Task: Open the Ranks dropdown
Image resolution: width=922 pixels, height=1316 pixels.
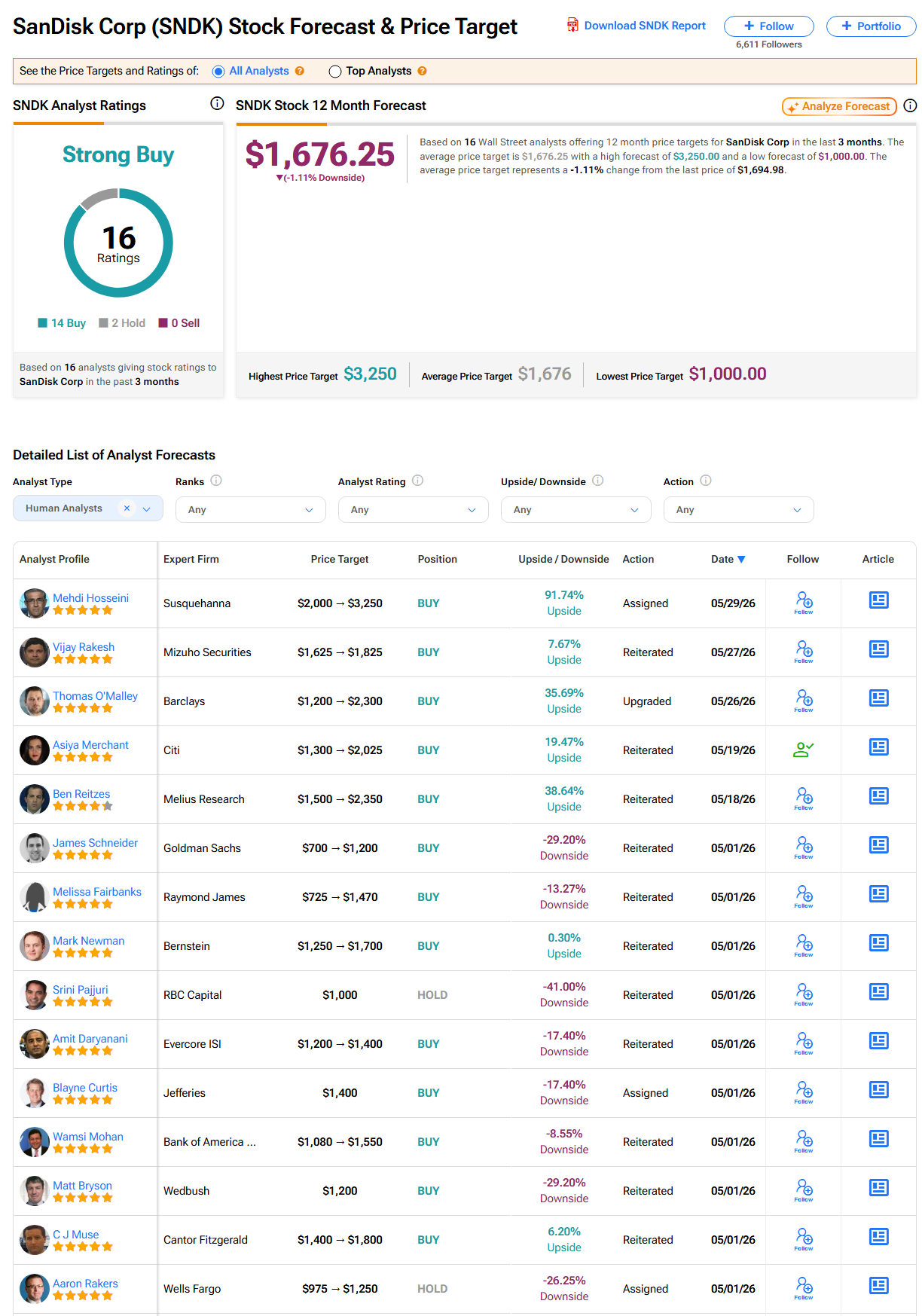Action: 251,510
